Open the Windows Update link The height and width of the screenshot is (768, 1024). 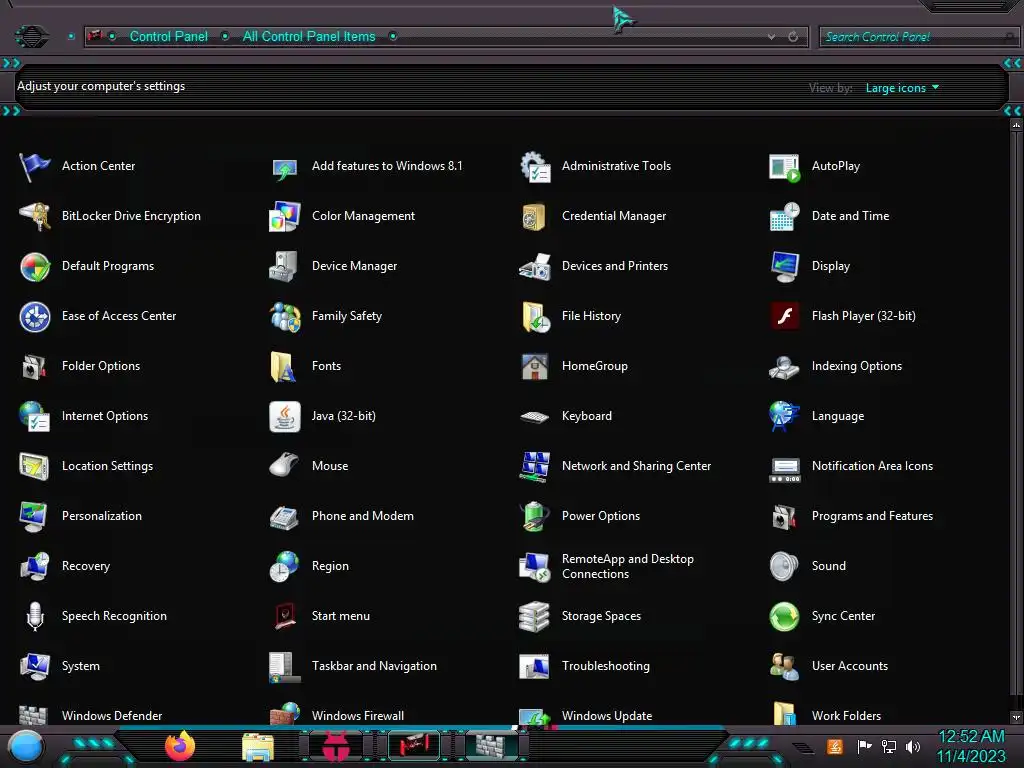pos(607,716)
